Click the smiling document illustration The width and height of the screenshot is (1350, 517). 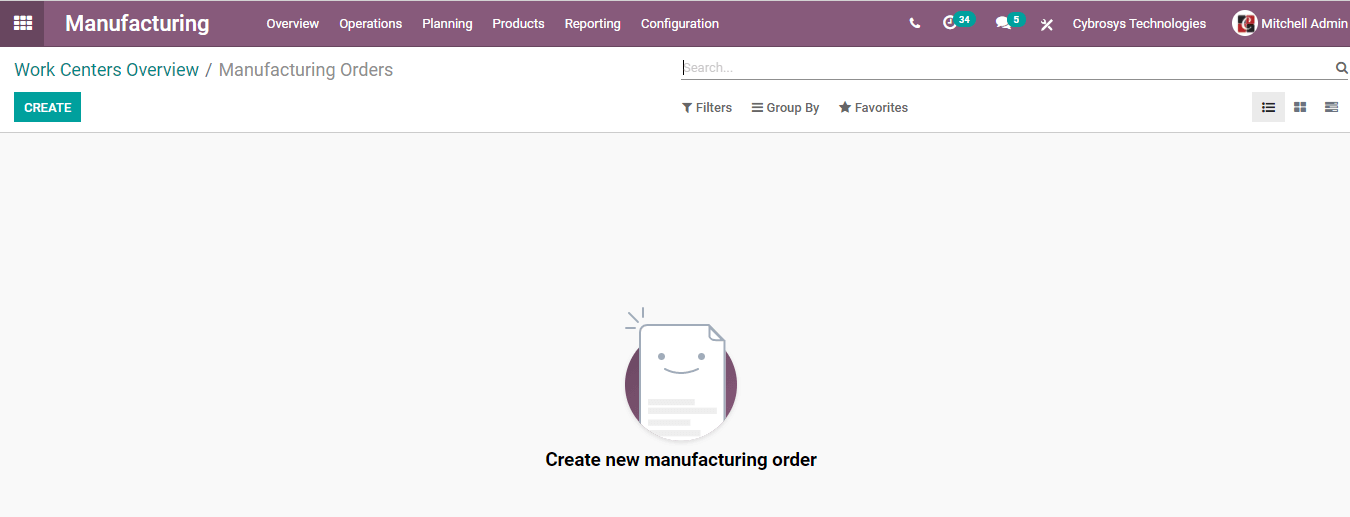681,375
